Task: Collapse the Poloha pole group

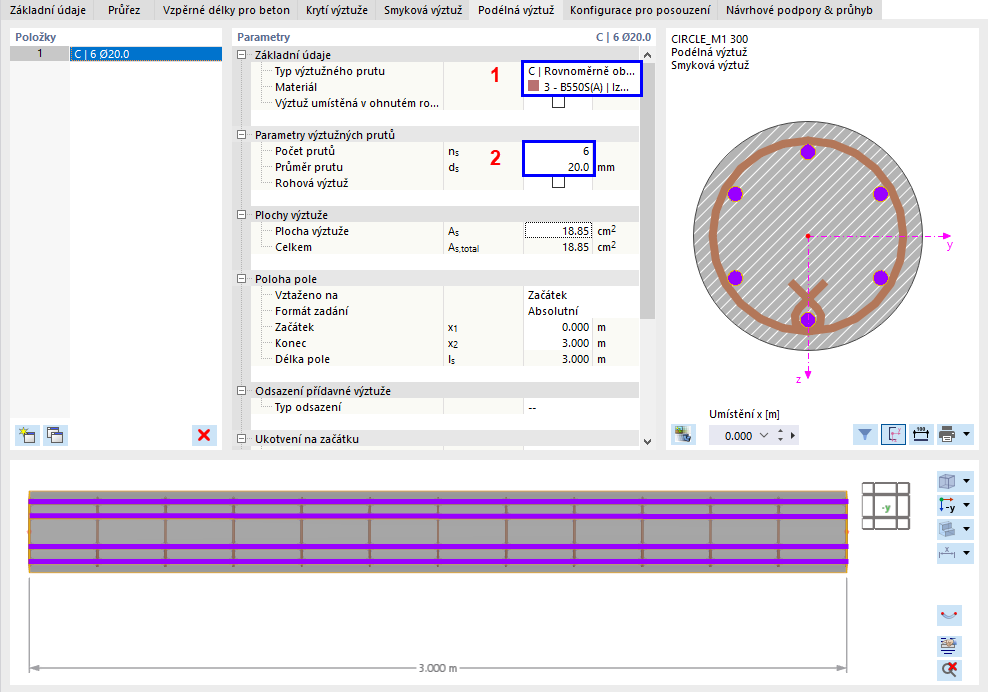Action: [x=241, y=279]
